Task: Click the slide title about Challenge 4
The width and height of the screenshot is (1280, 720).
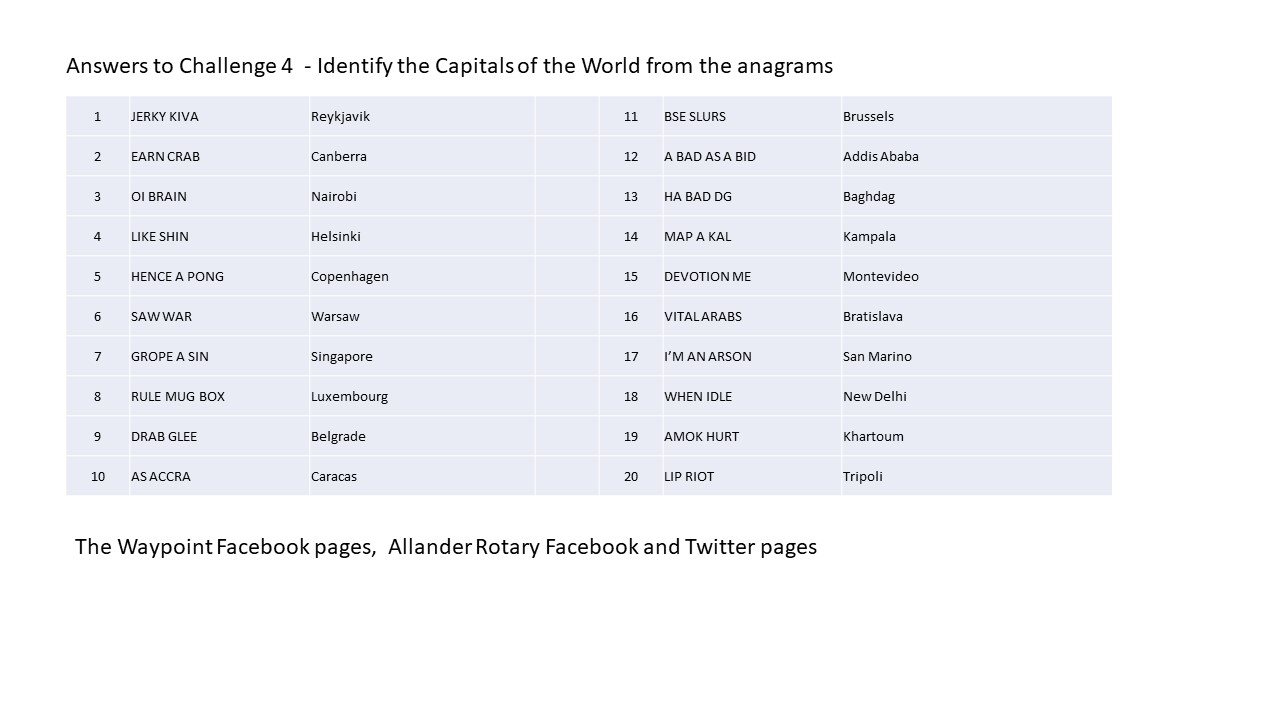Action: [449, 66]
